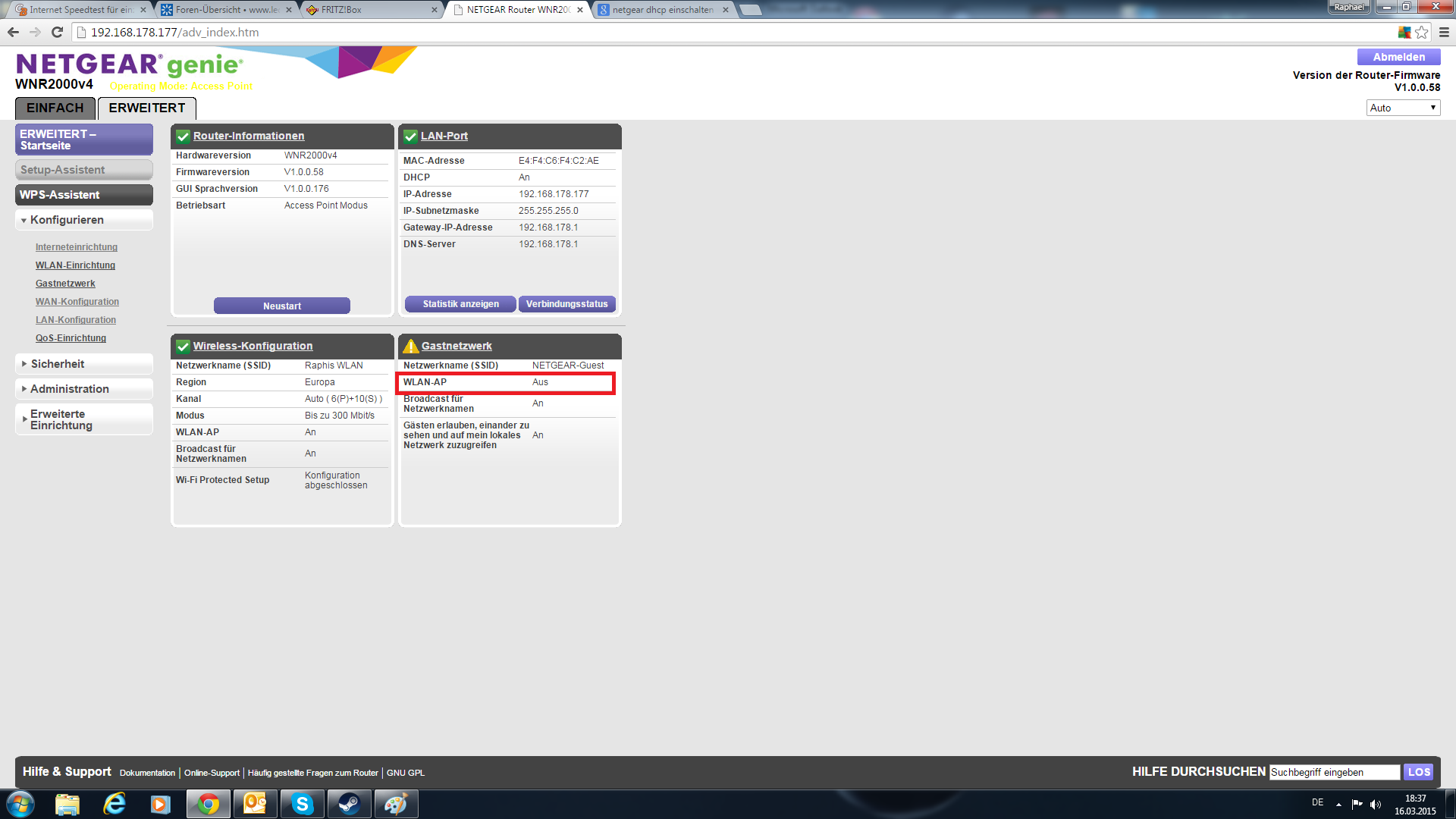Click the Suchbegriff eingeben search field
Image resolution: width=1456 pixels, height=819 pixels.
pos(1334,772)
